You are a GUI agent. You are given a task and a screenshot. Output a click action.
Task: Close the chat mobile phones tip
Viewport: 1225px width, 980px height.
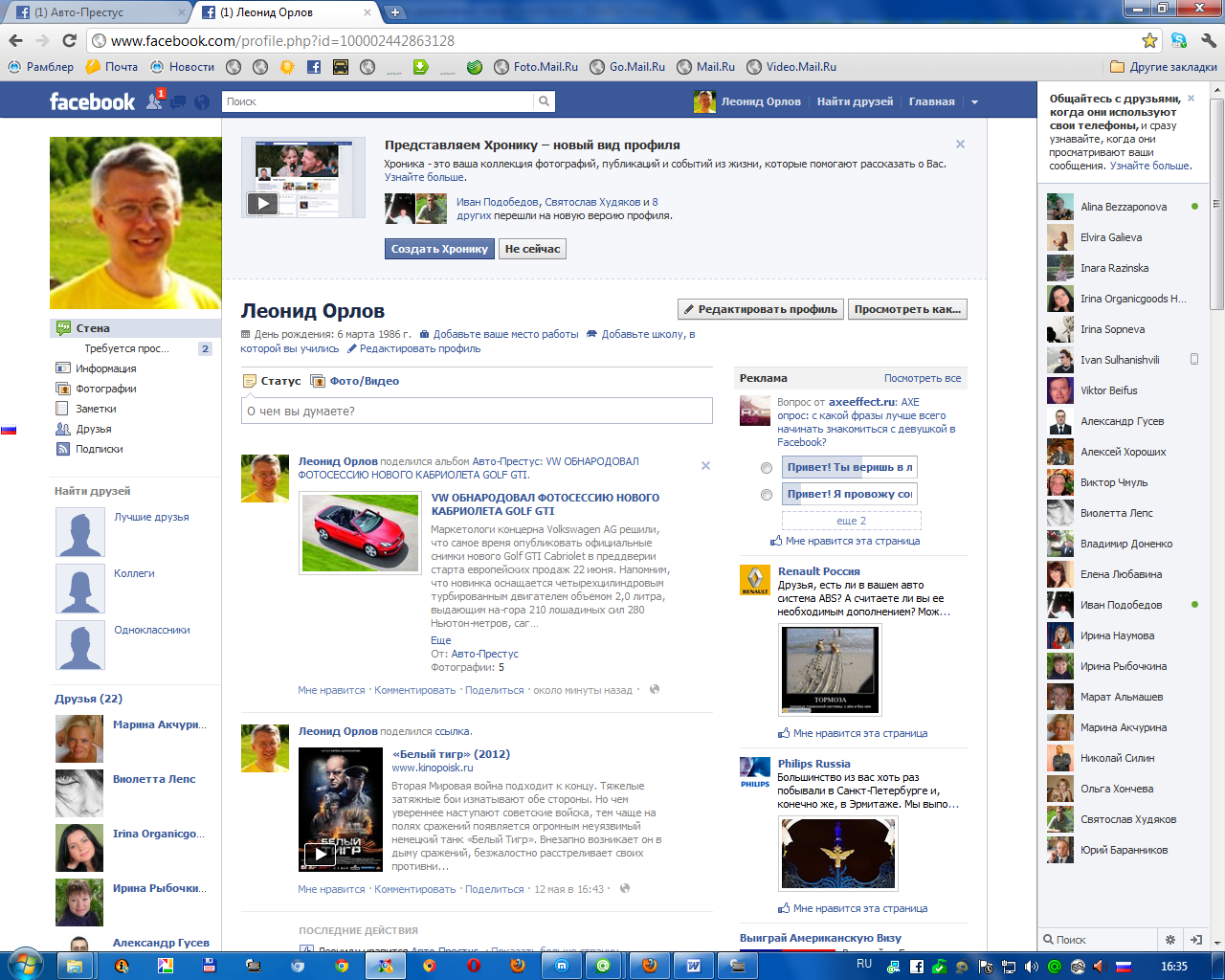[x=1192, y=98]
